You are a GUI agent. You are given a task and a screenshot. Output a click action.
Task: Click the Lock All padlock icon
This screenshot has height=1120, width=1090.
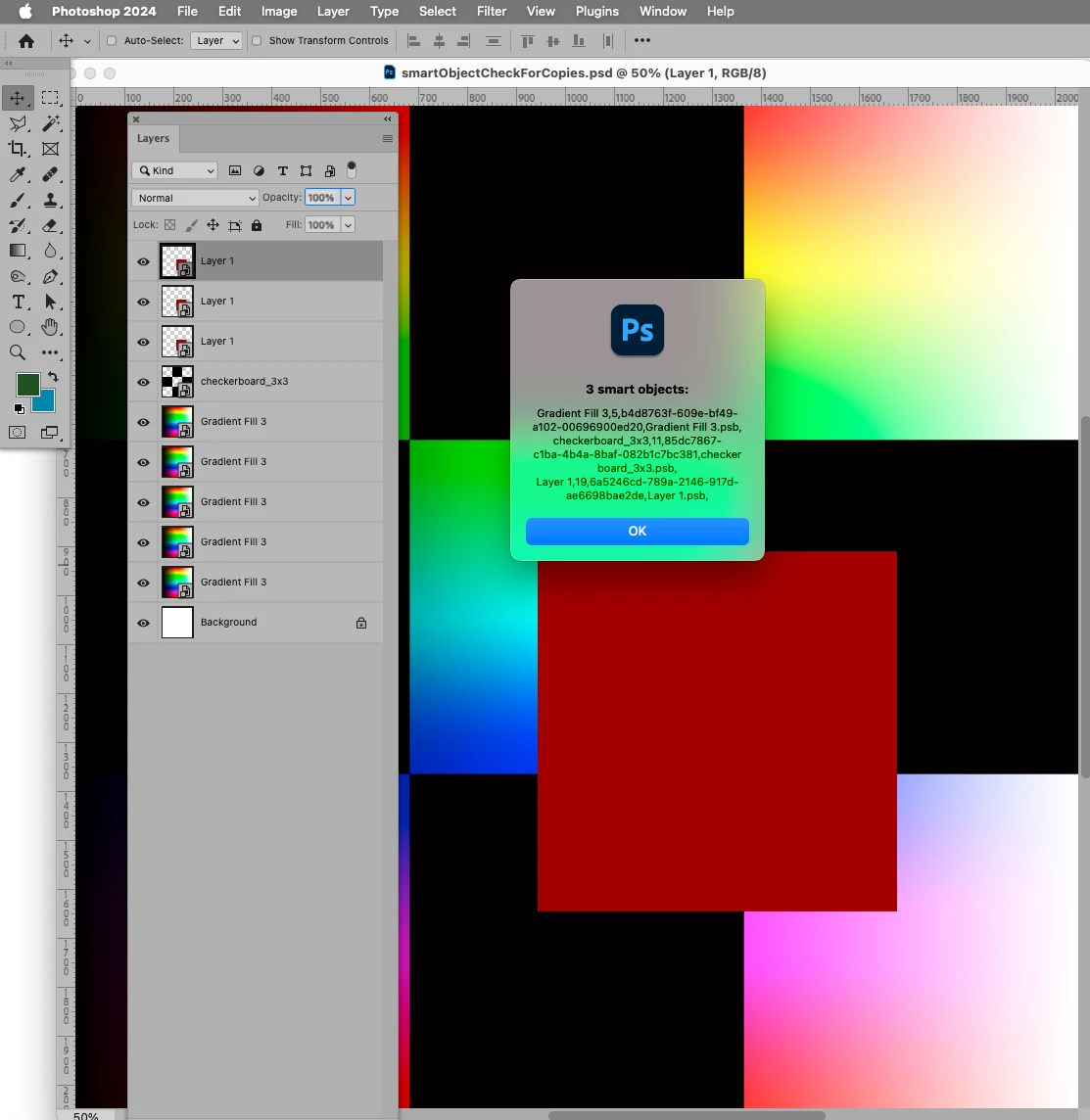257,225
